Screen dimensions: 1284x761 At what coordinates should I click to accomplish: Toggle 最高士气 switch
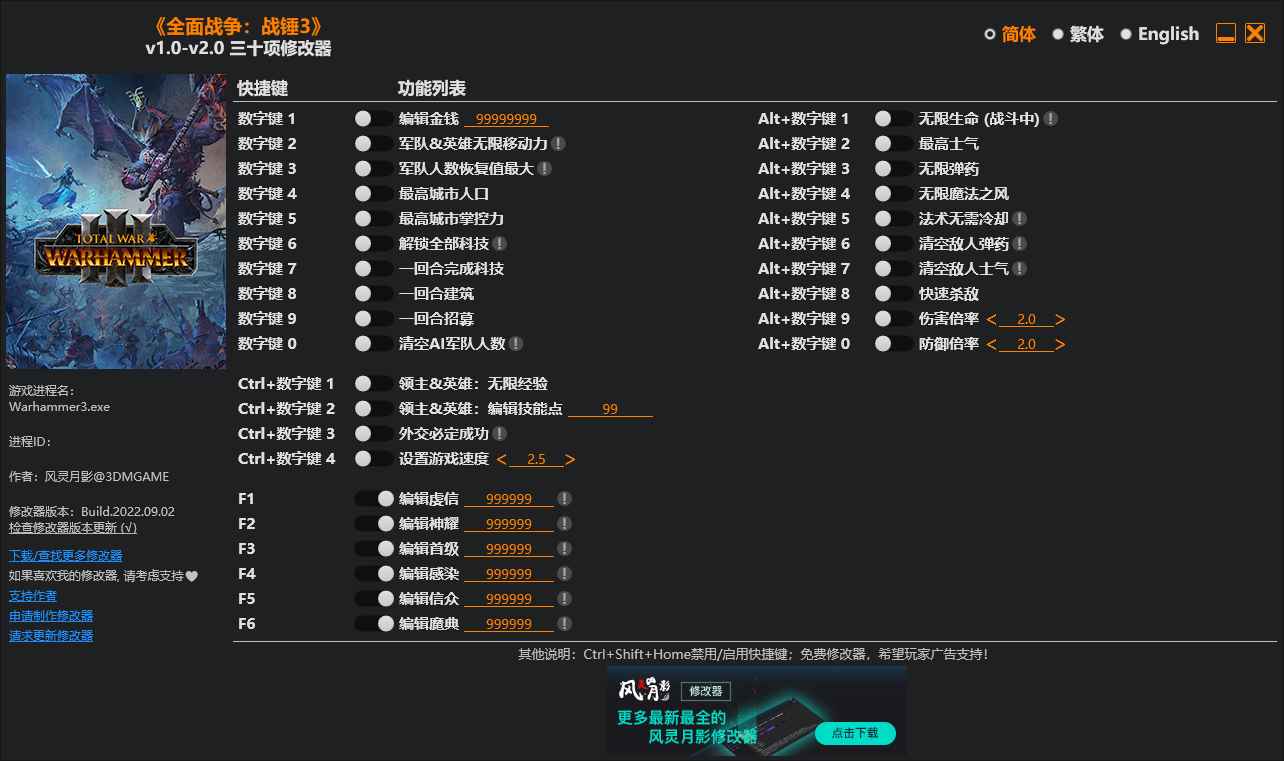[x=894, y=144]
